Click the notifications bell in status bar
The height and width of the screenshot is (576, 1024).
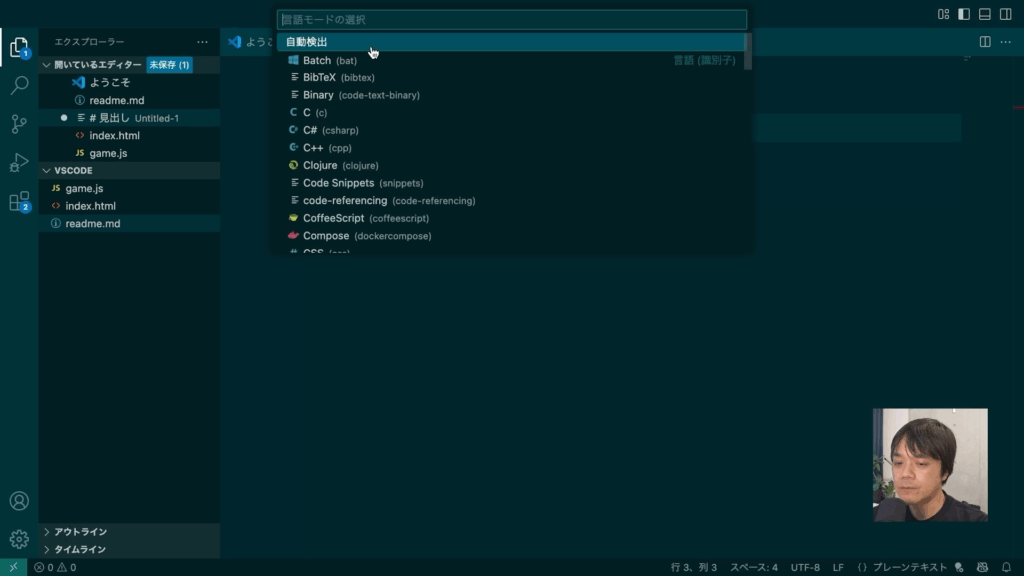pos(1006,567)
